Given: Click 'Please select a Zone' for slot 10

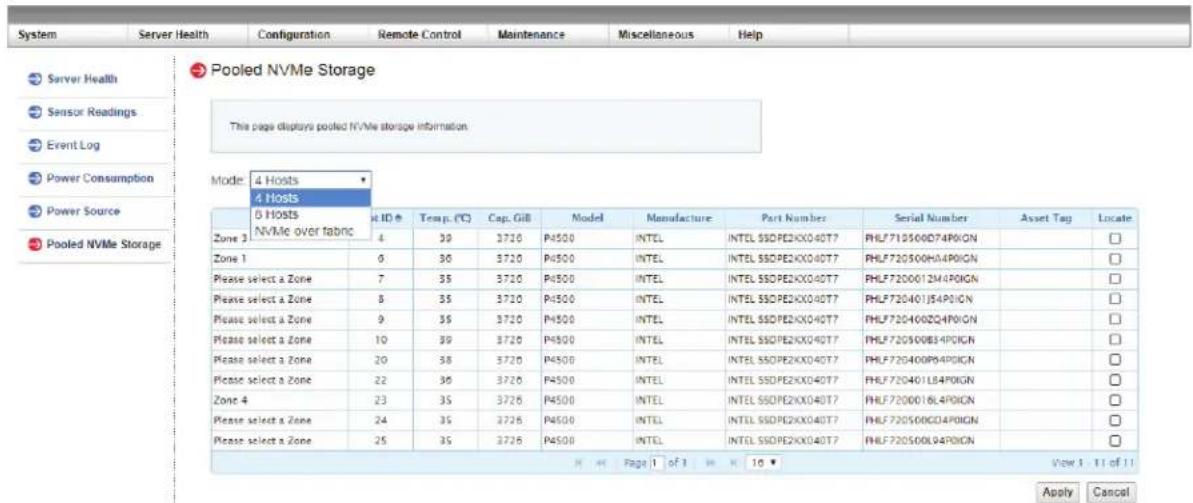Looking at the screenshot, I should click(280, 339).
